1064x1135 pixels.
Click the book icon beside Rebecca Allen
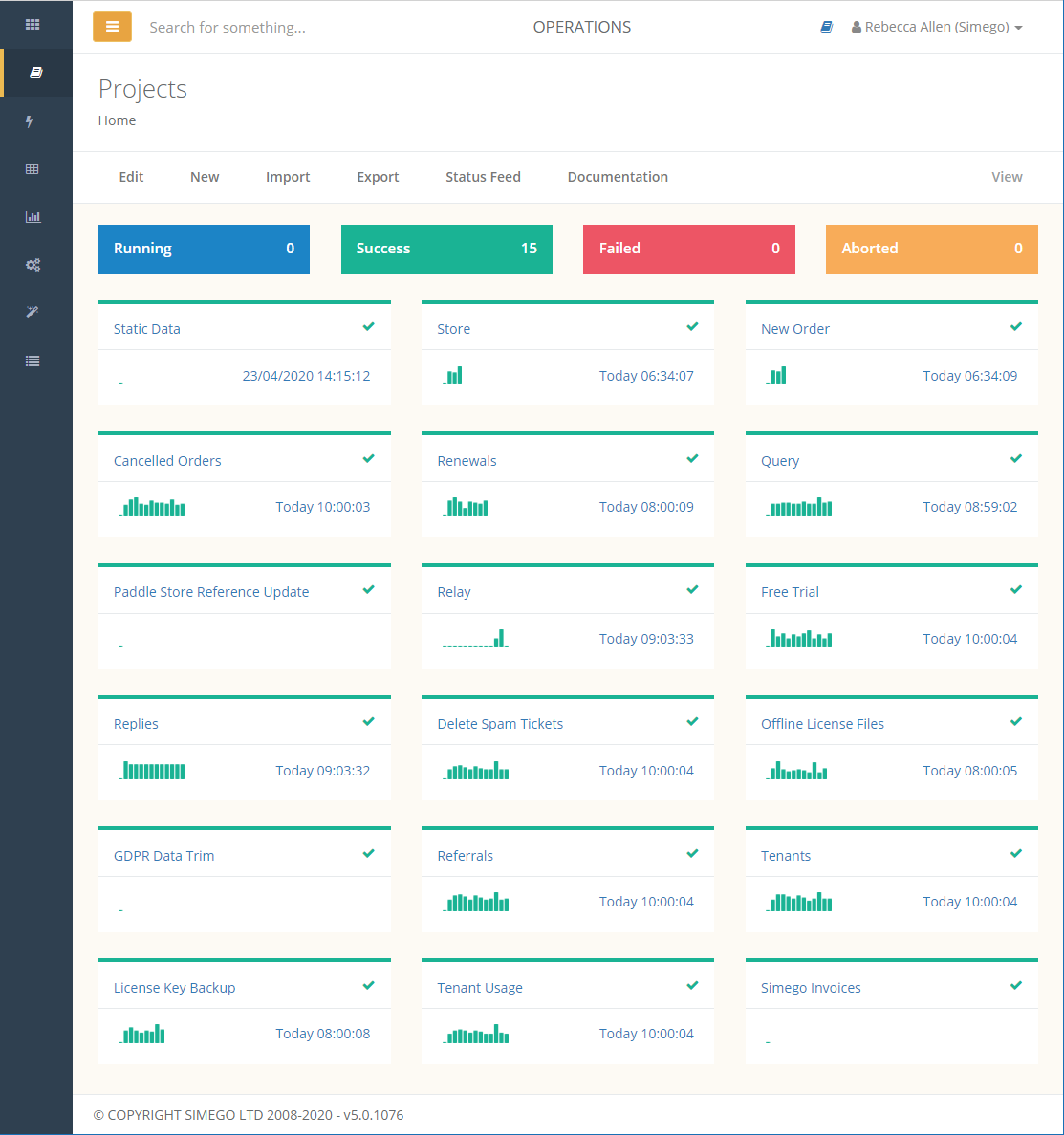(825, 27)
